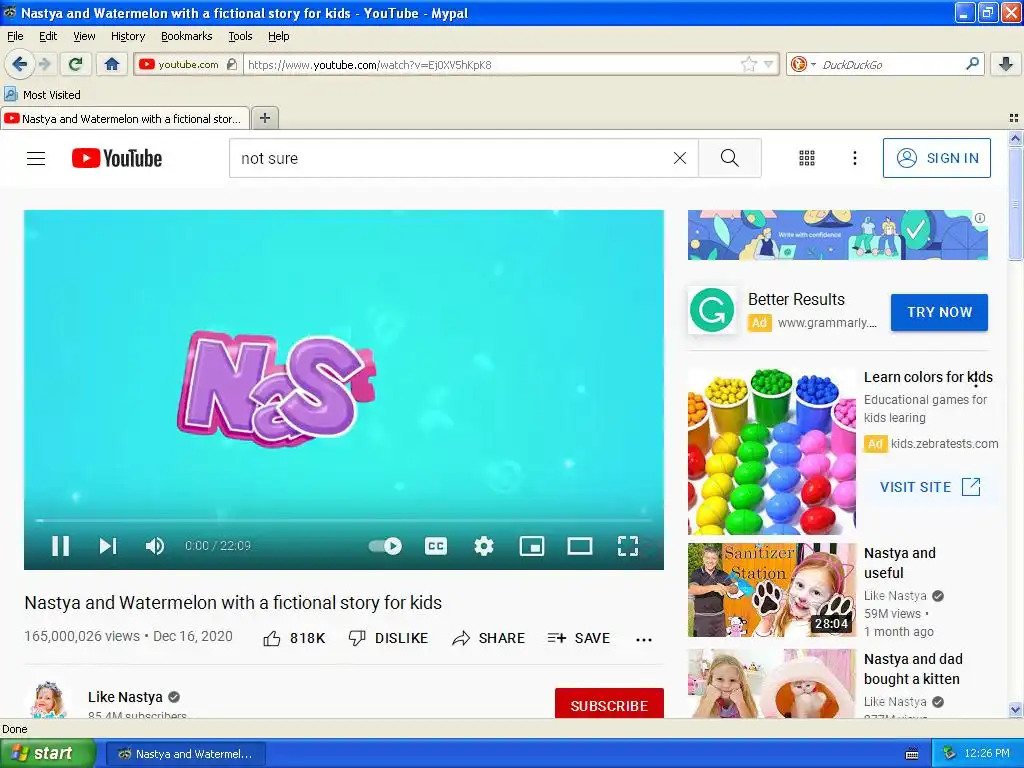The height and width of the screenshot is (768, 1024).
Task: Open the browser downloads arrow button
Action: click(x=1006, y=64)
